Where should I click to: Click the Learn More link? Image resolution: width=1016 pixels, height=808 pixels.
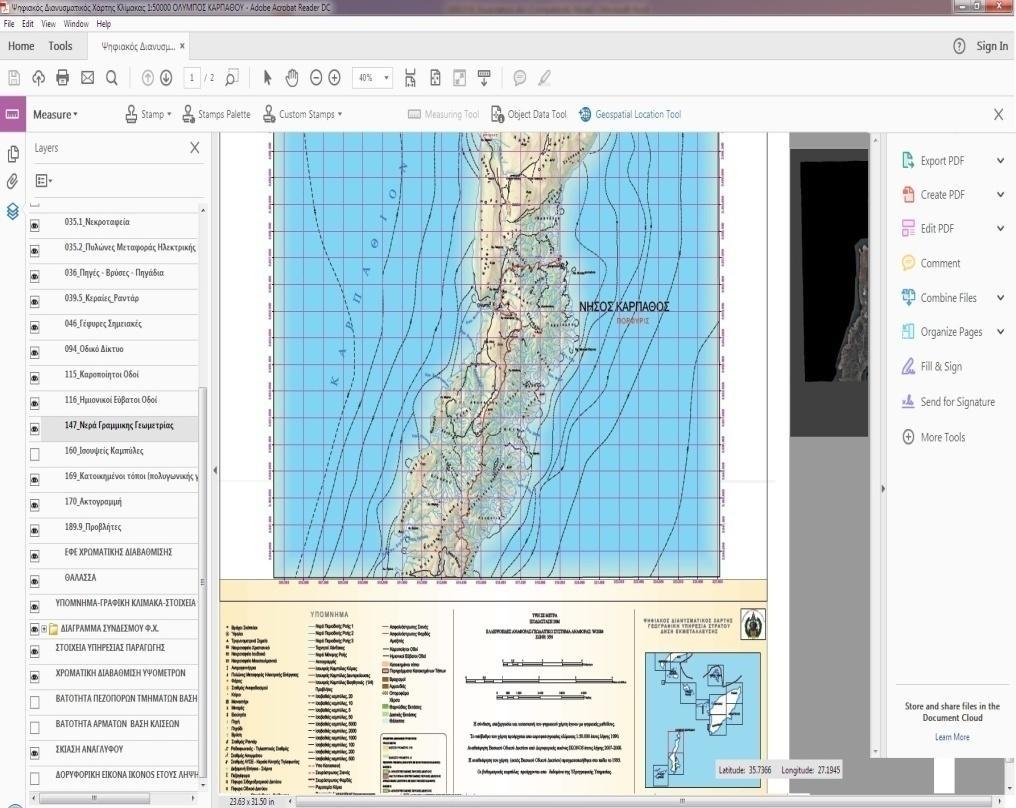[952, 737]
